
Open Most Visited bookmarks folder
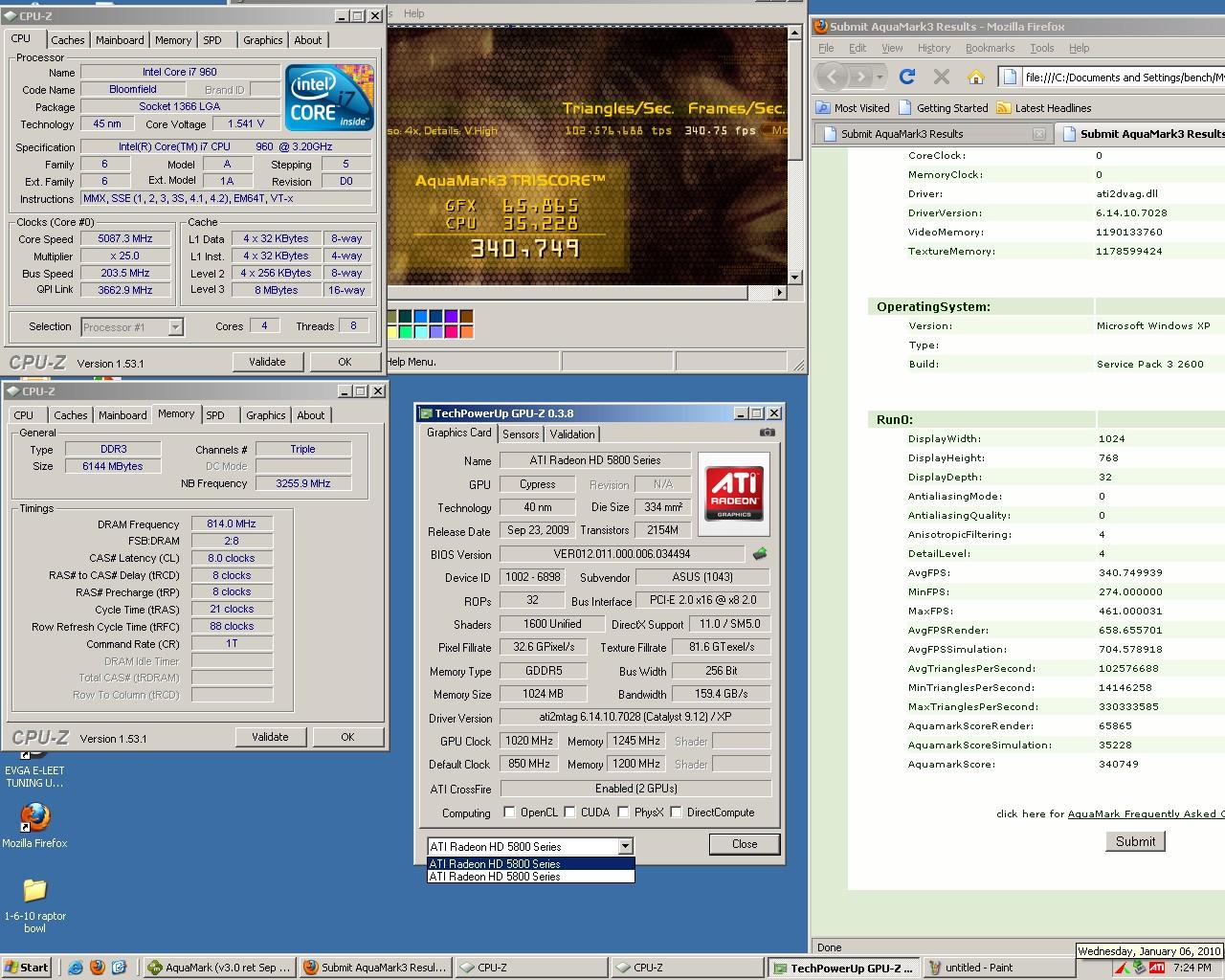pos(853,108)
